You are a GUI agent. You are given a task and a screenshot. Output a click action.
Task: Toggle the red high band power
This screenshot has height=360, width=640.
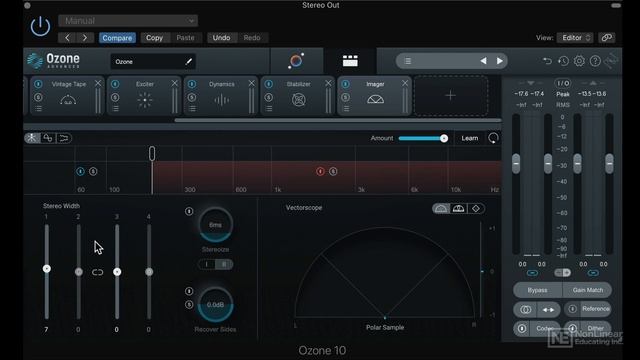pyautogui.click(x=320, y=171)
